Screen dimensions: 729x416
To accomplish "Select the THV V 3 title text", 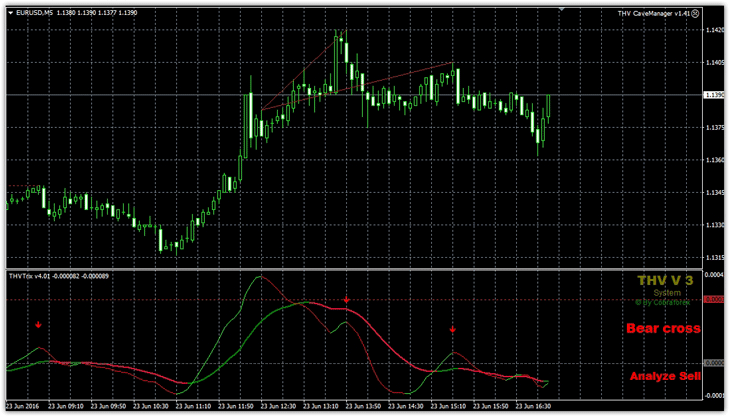I will [666, 281].
